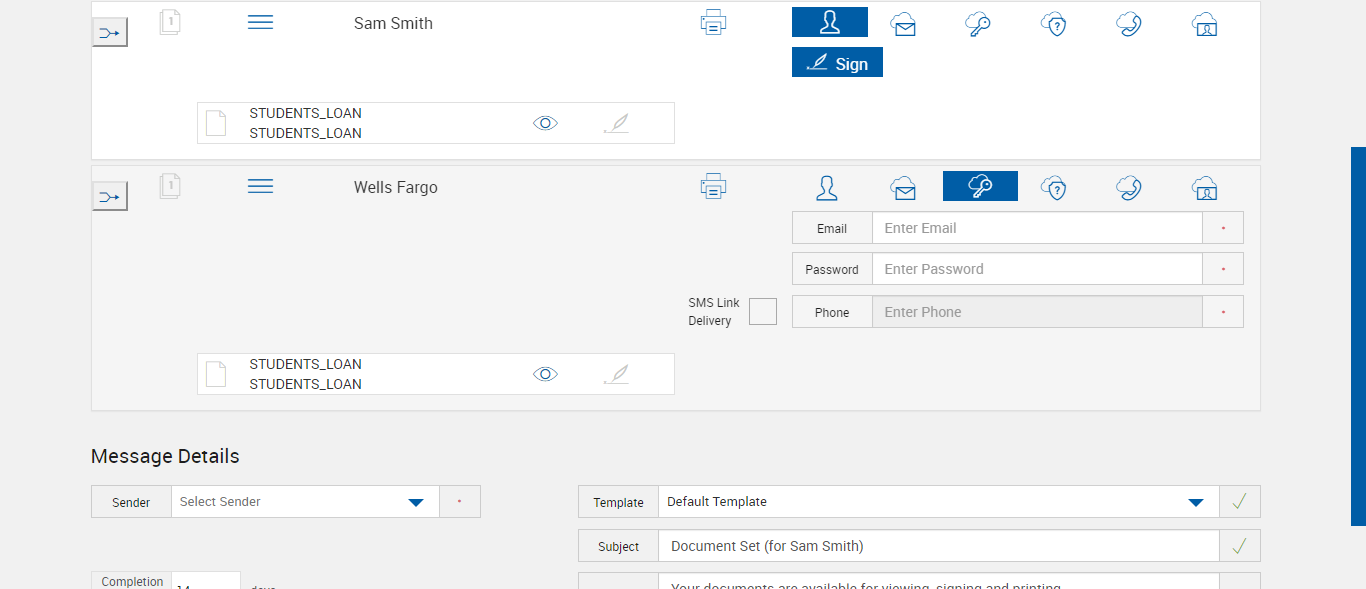
Task: Open the hamburger menu icon for Wells Fargo
Action: pyautogui.click(x=260, y=186)
